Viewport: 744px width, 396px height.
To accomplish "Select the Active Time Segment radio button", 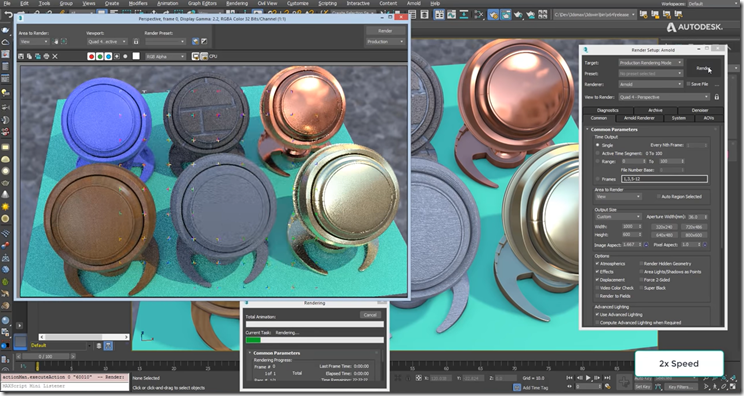I will (x=597, y=153).
